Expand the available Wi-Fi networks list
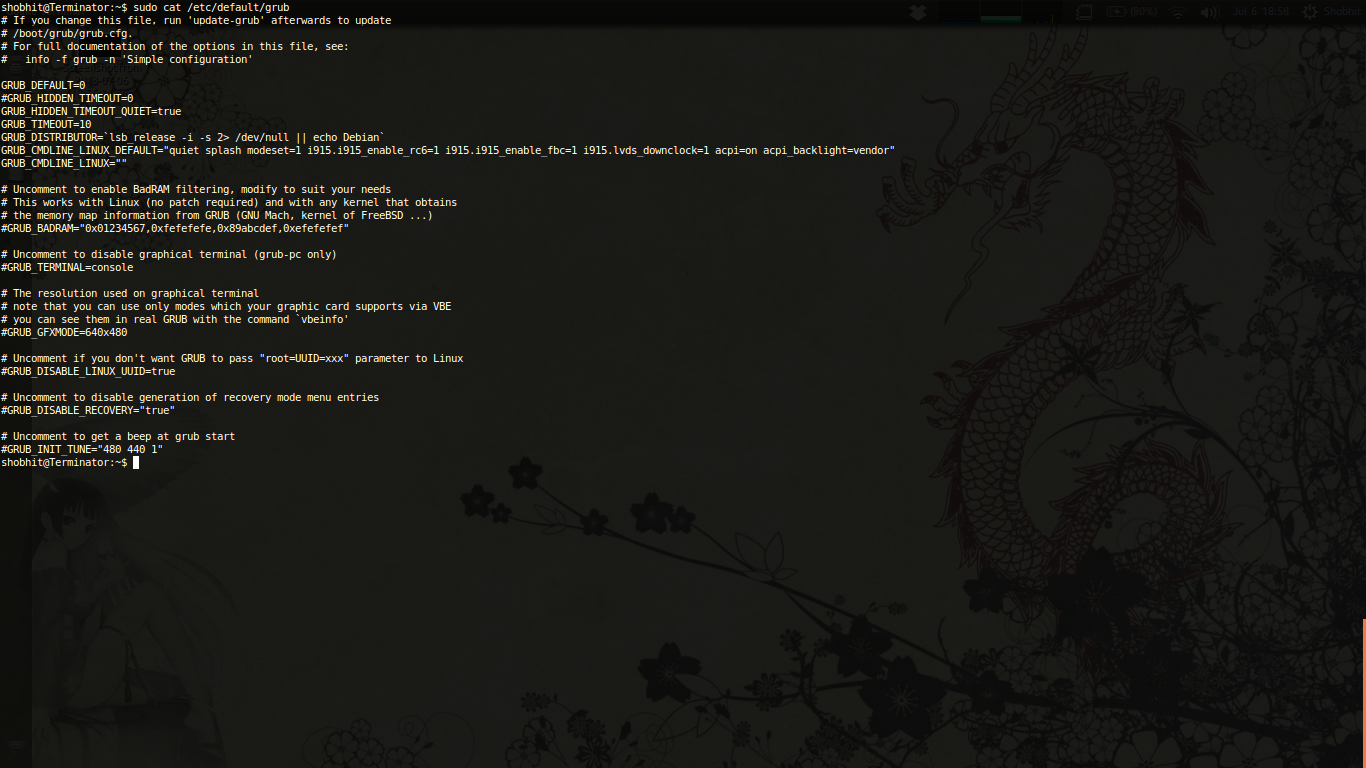 (1178, 11)
